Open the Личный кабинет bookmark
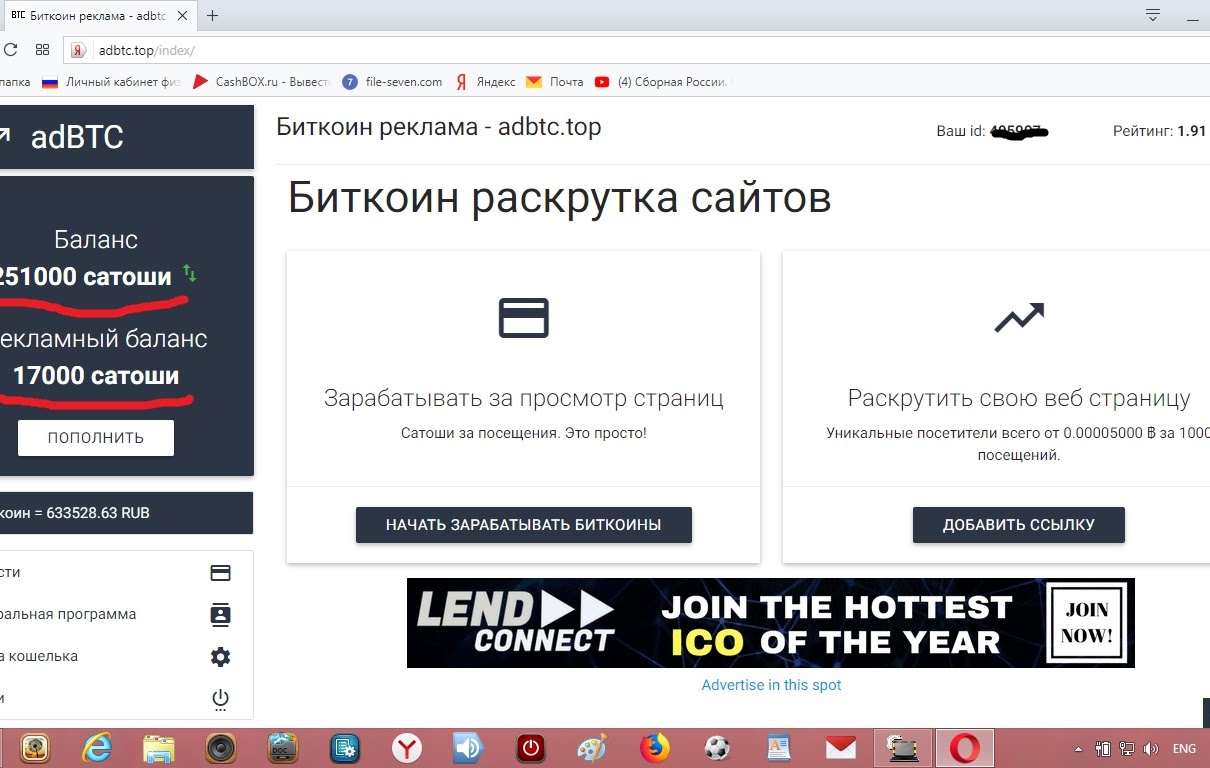This screenshot has width=1210, height=768. click(111, 82)
